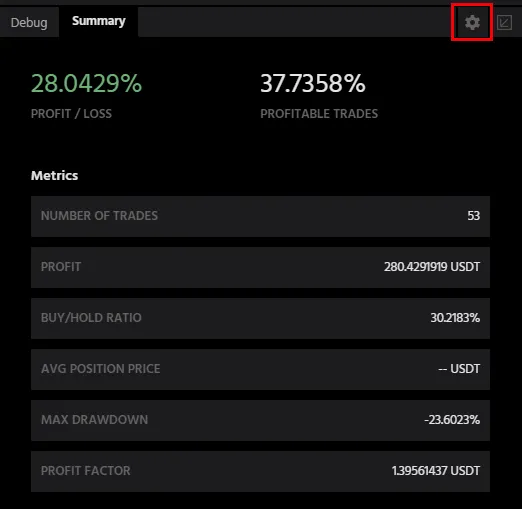Select the MAX DRAWDOWN label
Screen dimensions: 522x509
[x=94, y=420]
